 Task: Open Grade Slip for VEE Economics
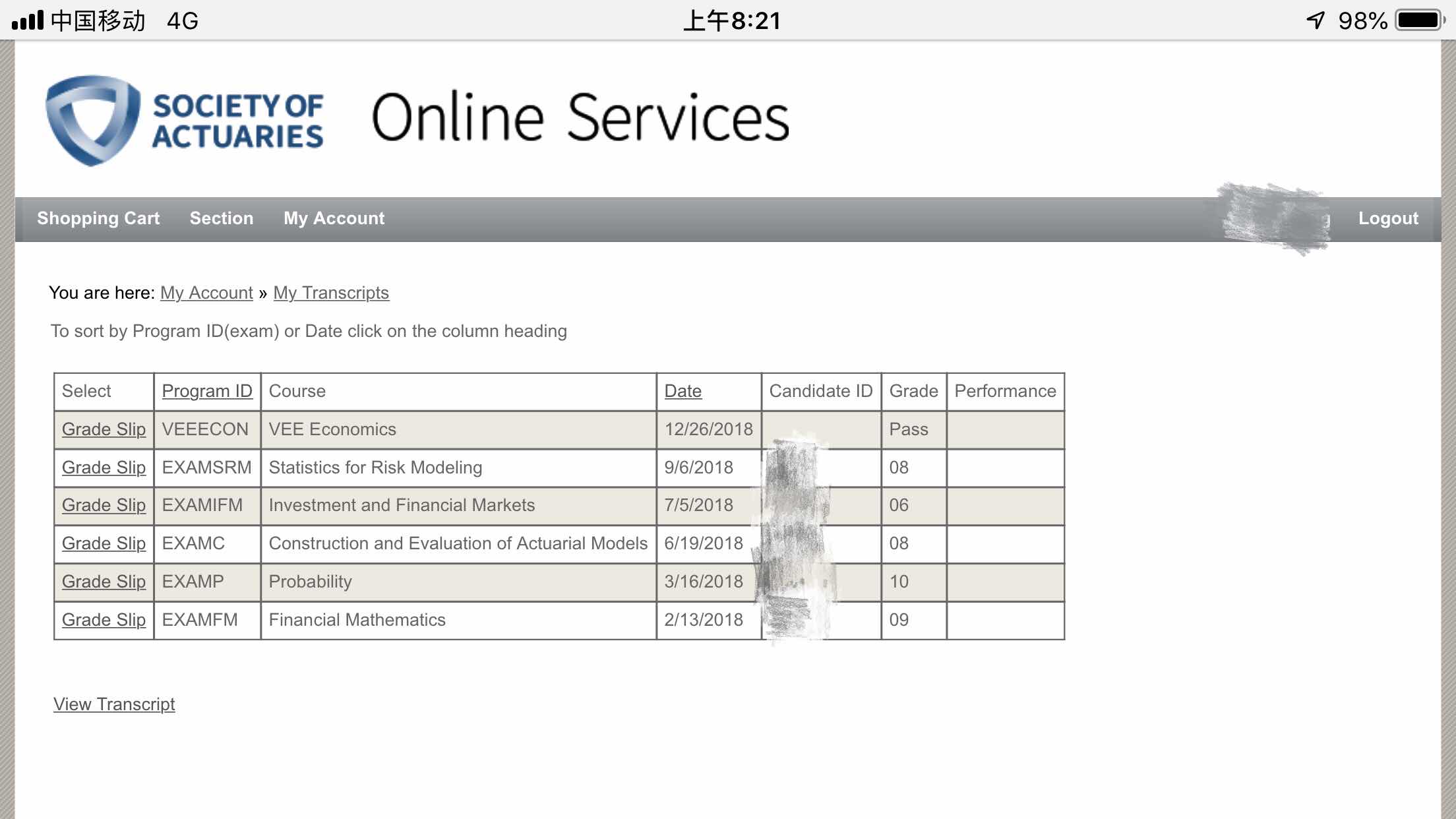point(104,429)
